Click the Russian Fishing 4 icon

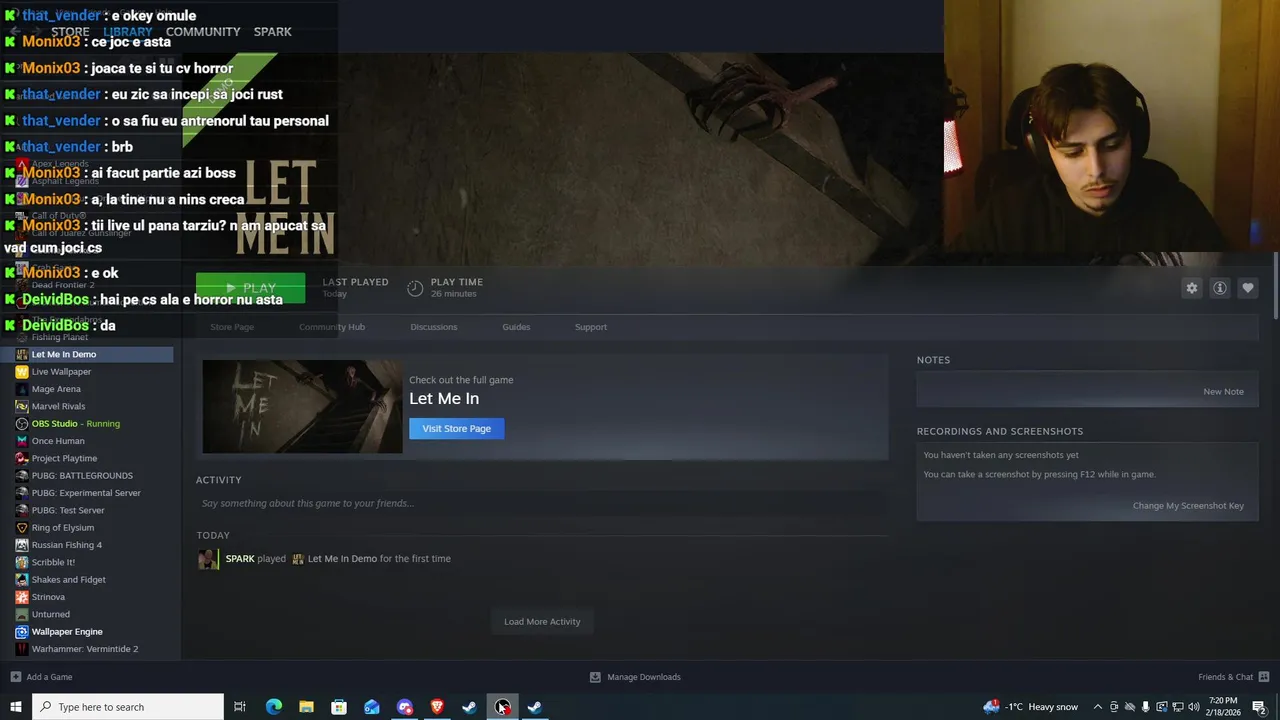(x=22, y=545)
